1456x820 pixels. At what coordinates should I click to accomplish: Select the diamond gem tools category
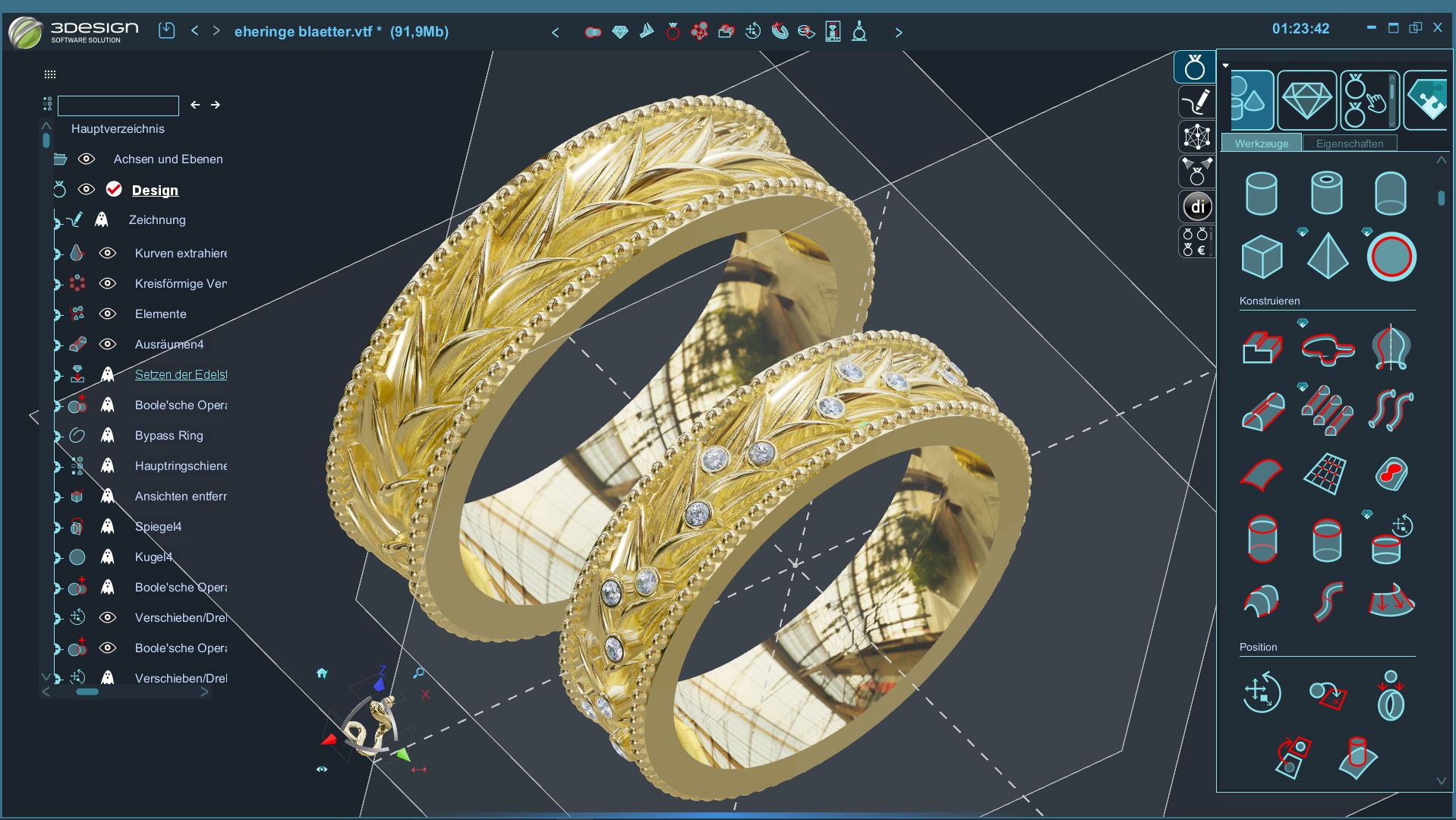coord(1306,100)
